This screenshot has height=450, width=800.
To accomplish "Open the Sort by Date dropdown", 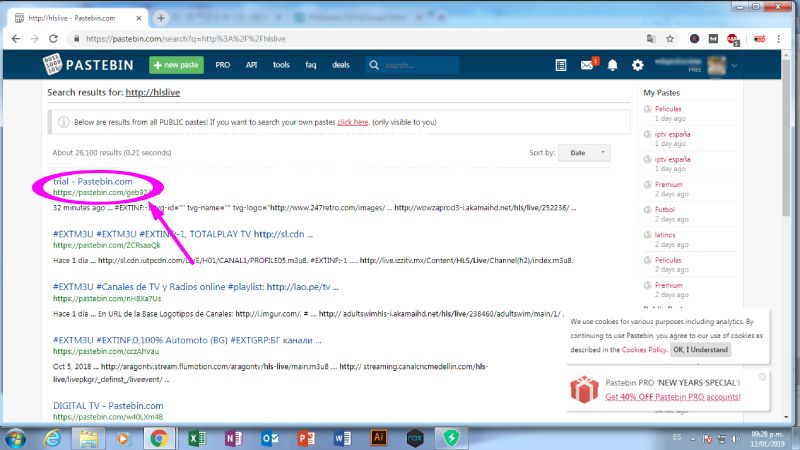I will click(x=584, y=153).
